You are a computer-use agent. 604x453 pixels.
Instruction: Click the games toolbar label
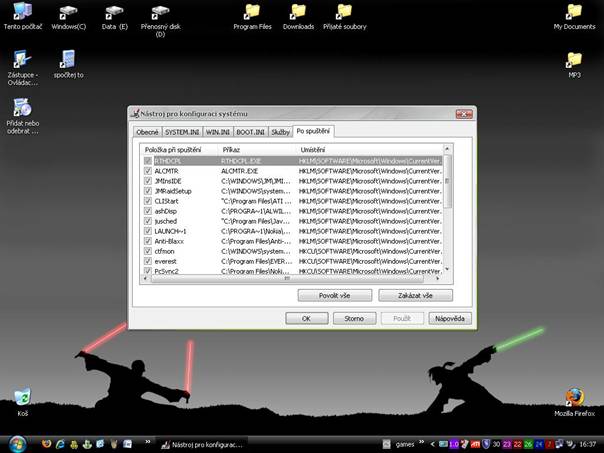405,445
